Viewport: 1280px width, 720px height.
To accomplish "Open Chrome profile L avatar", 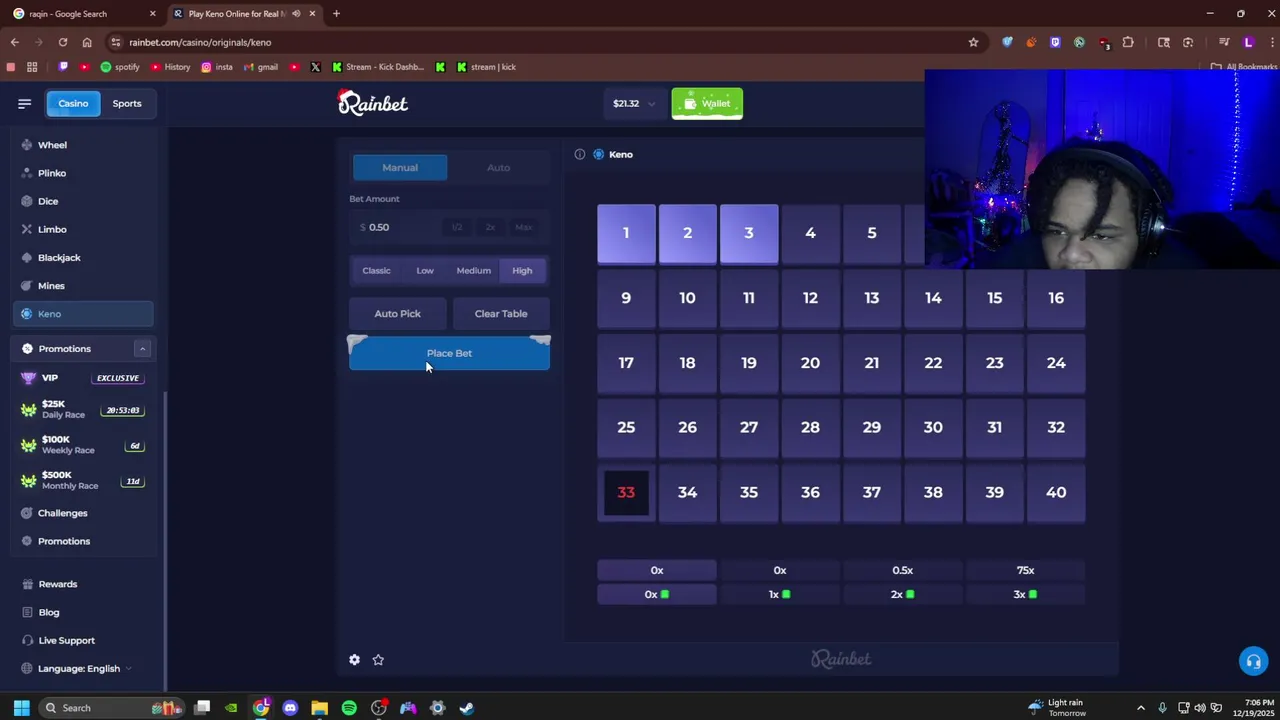I will [1248, 42].
